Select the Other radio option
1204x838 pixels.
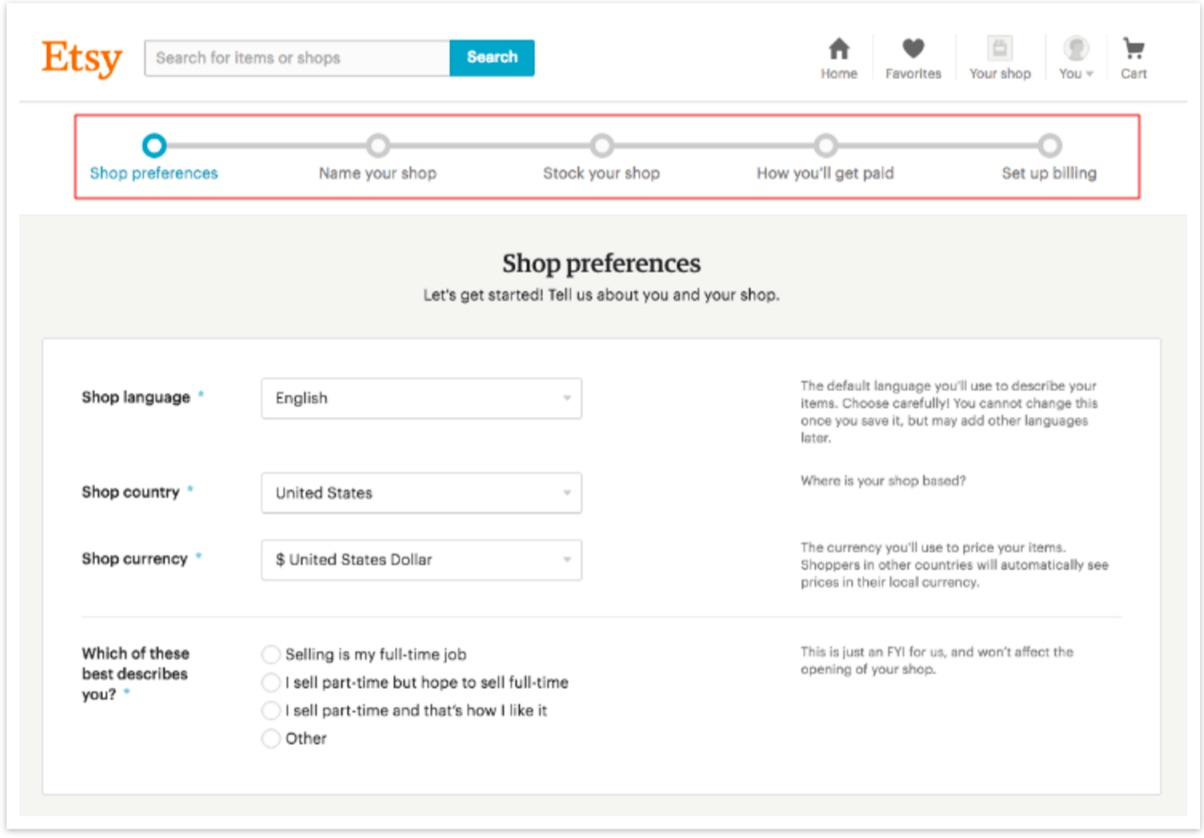(271, 739)
